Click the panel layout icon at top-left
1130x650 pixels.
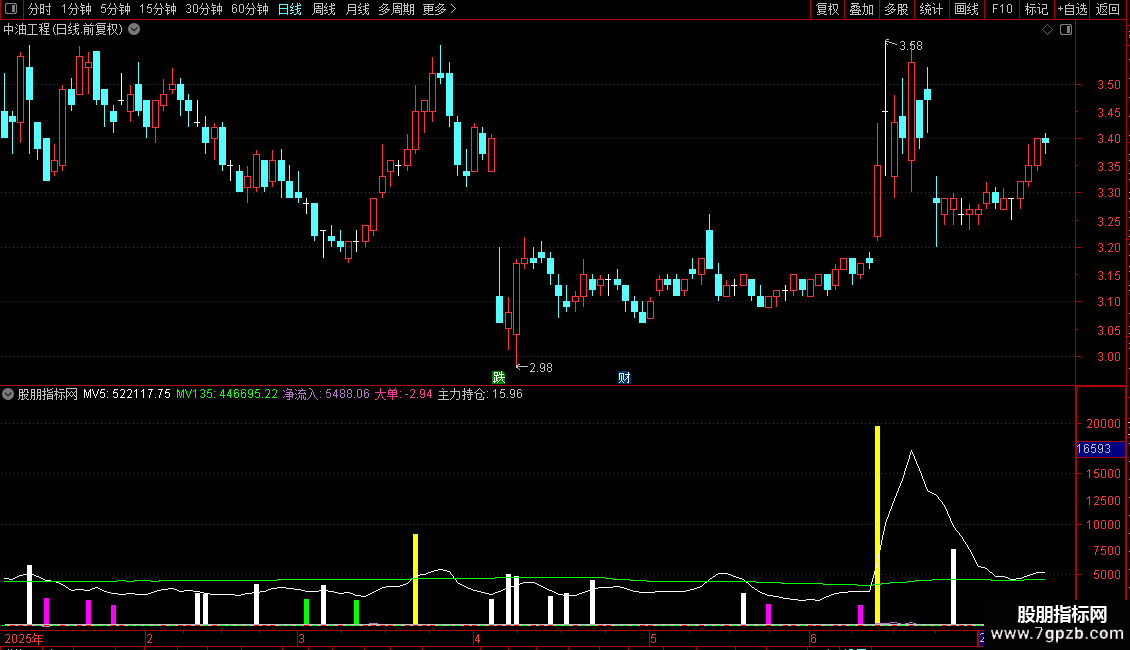click(x=11, y=9)
